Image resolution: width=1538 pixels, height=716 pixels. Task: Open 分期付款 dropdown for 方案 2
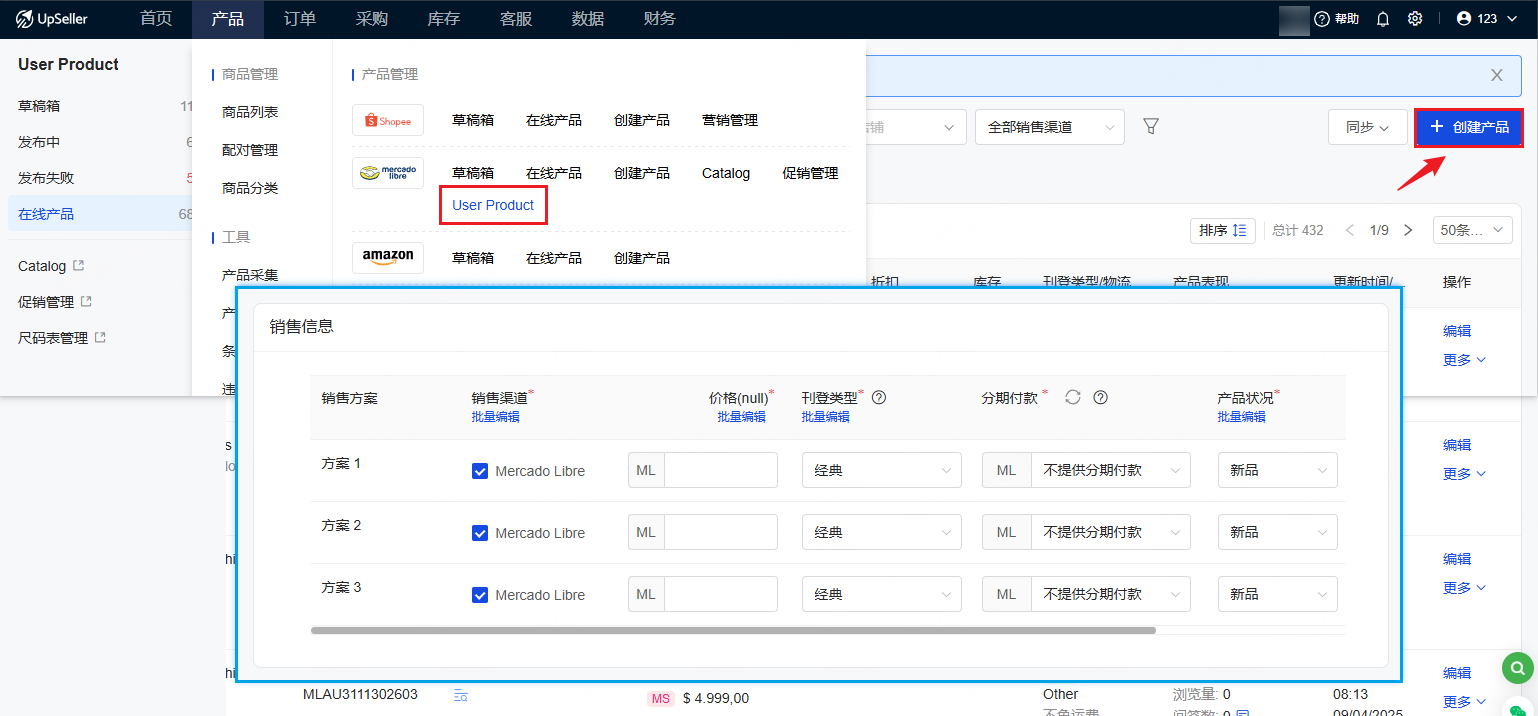pyautogui.click(x=1111, y=532)
